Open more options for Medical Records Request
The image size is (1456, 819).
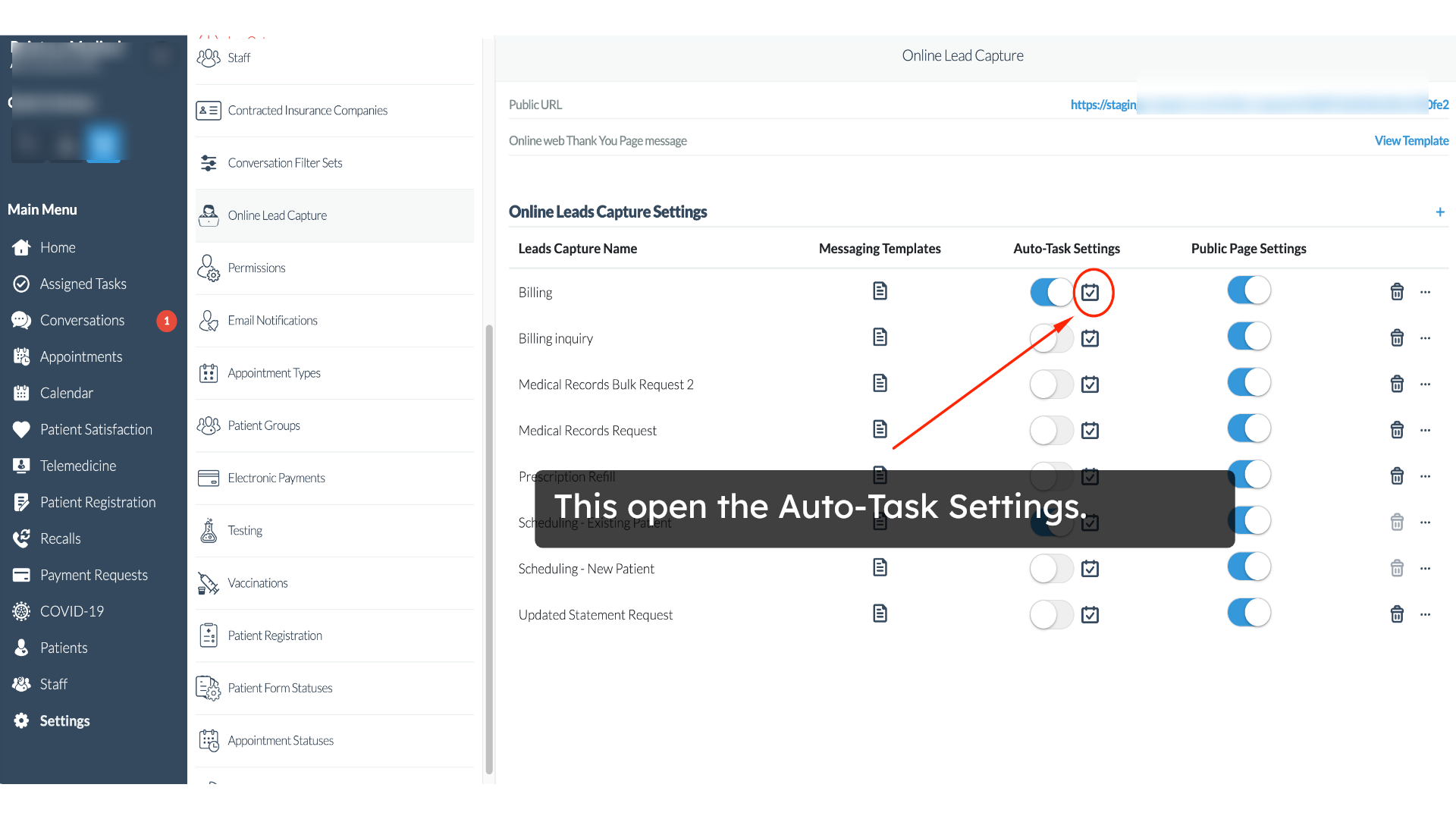click(x=1426, y=431)
